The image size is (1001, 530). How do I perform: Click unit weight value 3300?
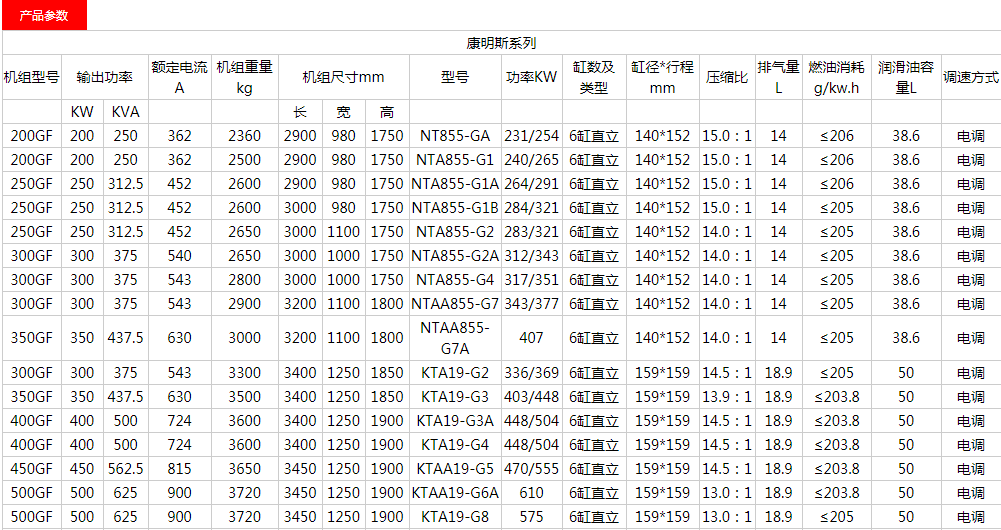[x=245, y=373]
